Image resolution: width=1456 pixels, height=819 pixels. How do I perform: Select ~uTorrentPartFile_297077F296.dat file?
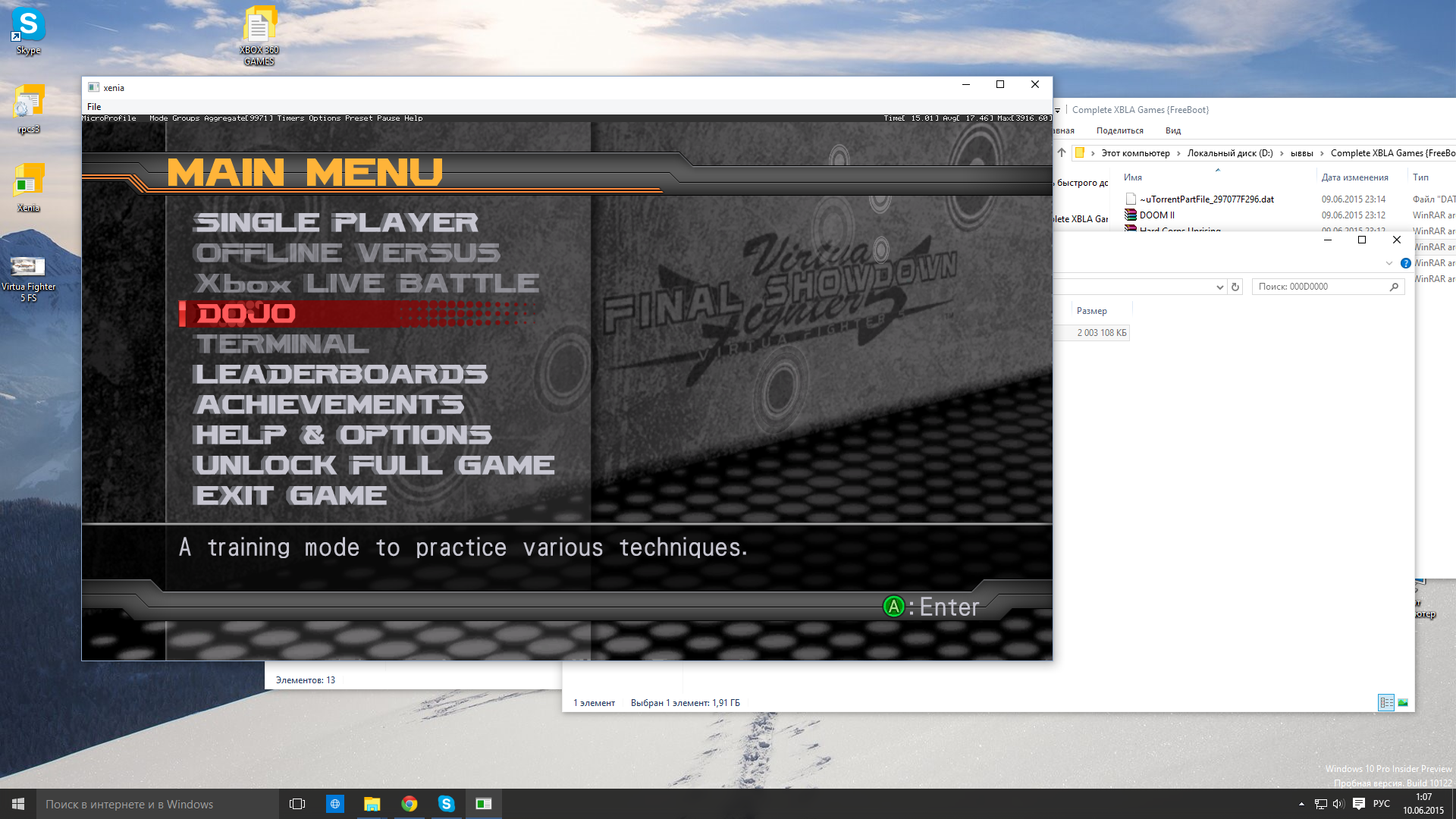pos(1207,199)
